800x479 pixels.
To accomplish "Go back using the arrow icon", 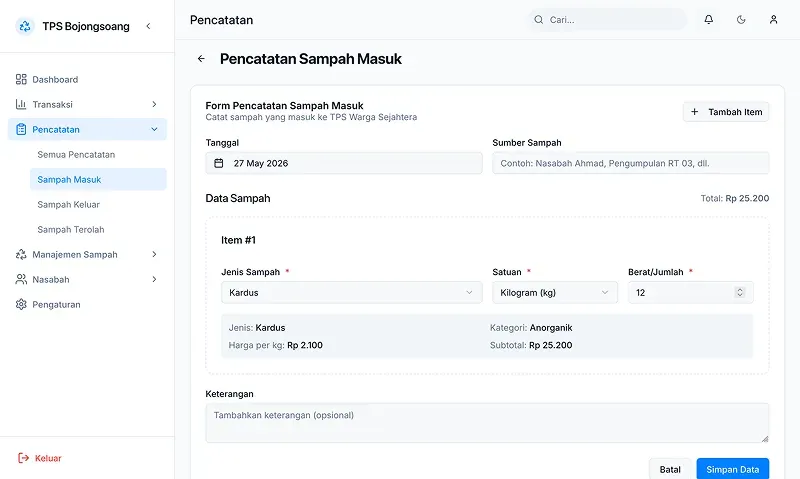I will (x=201, y=59).
